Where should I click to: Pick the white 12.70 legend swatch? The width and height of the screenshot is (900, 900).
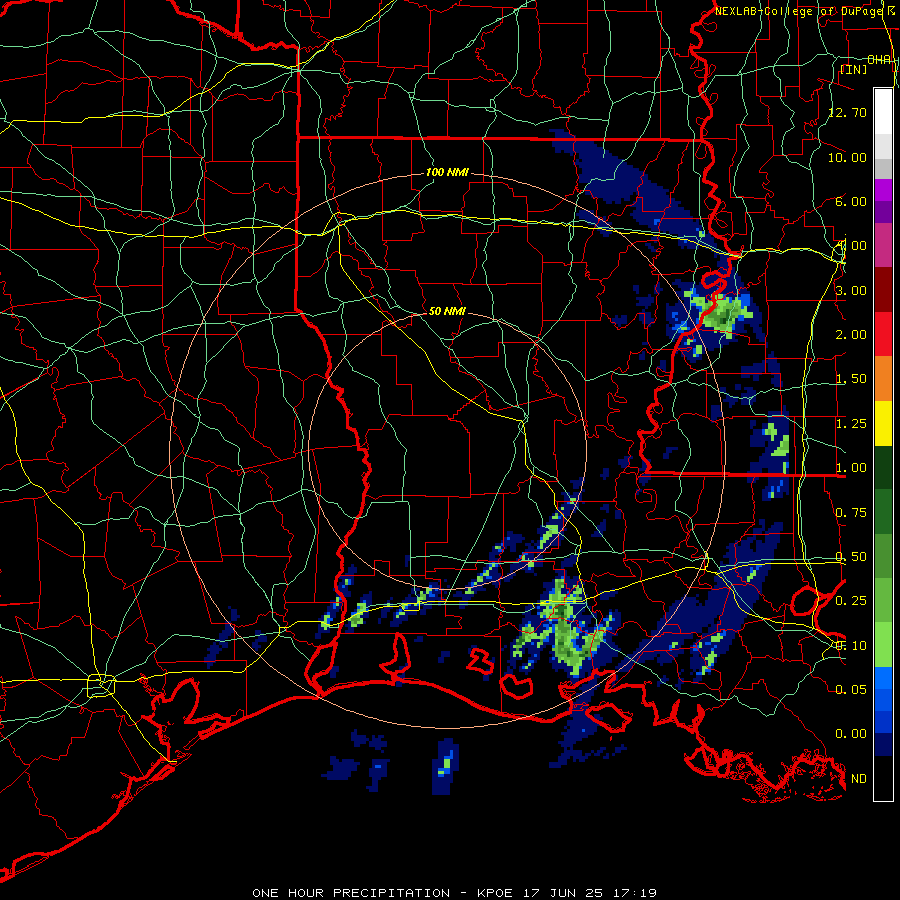point(883,111)
